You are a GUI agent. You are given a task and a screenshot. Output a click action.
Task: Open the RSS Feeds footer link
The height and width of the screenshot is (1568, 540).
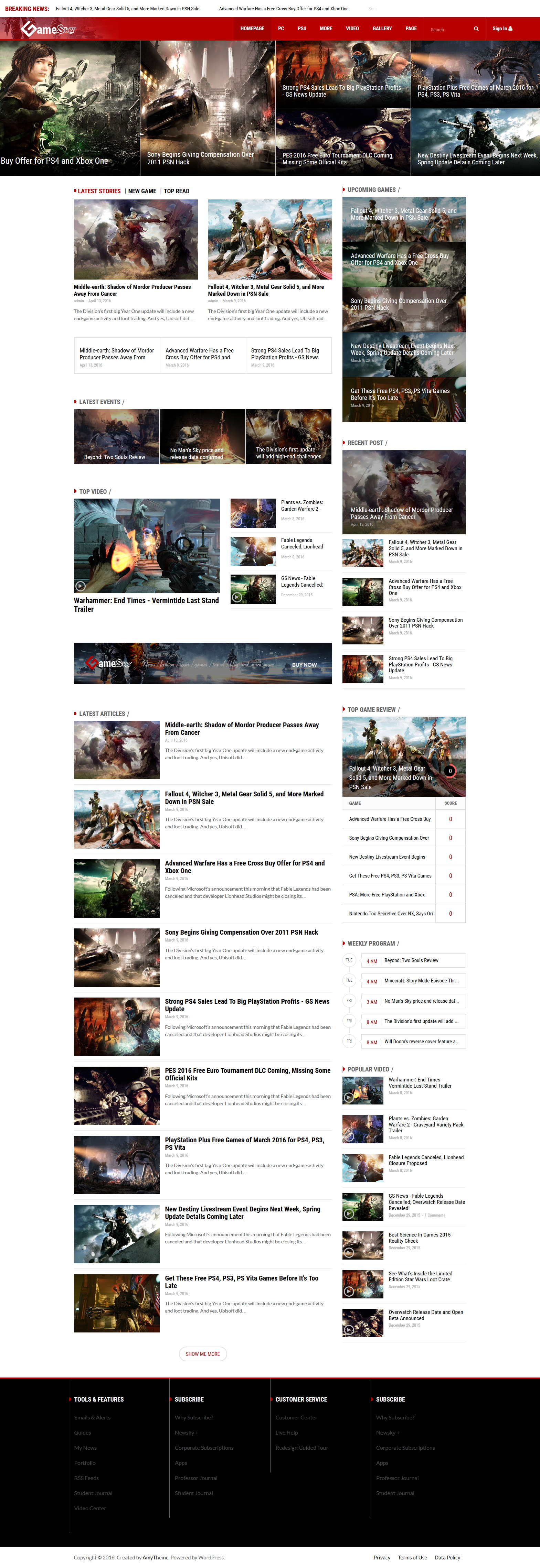click(86, 1478)
